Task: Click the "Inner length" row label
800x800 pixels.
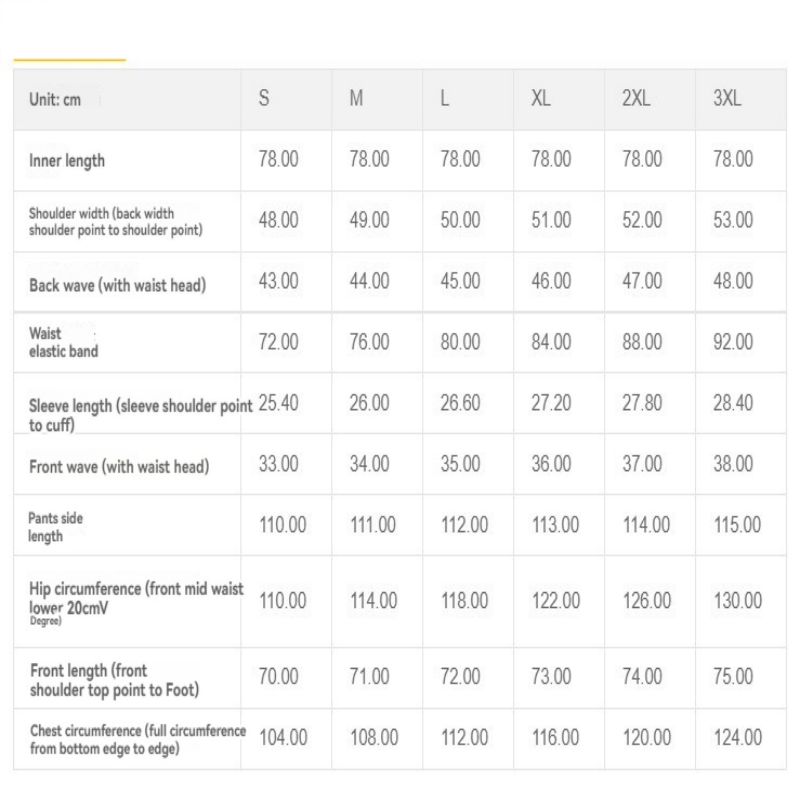Action: (x=67, y=160)
